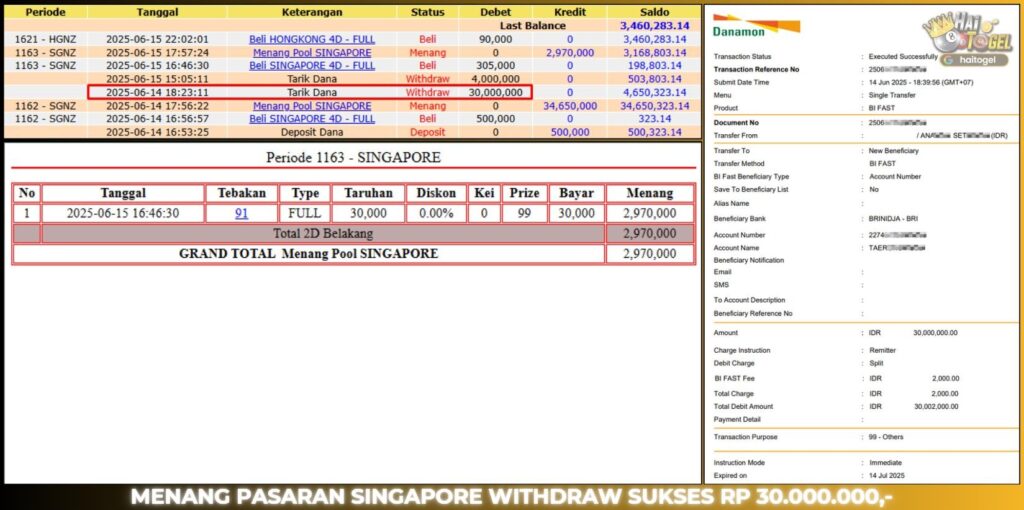Click the Bayar column header
The height and width of the screenshot is (510, 1024).
(576, 193)
